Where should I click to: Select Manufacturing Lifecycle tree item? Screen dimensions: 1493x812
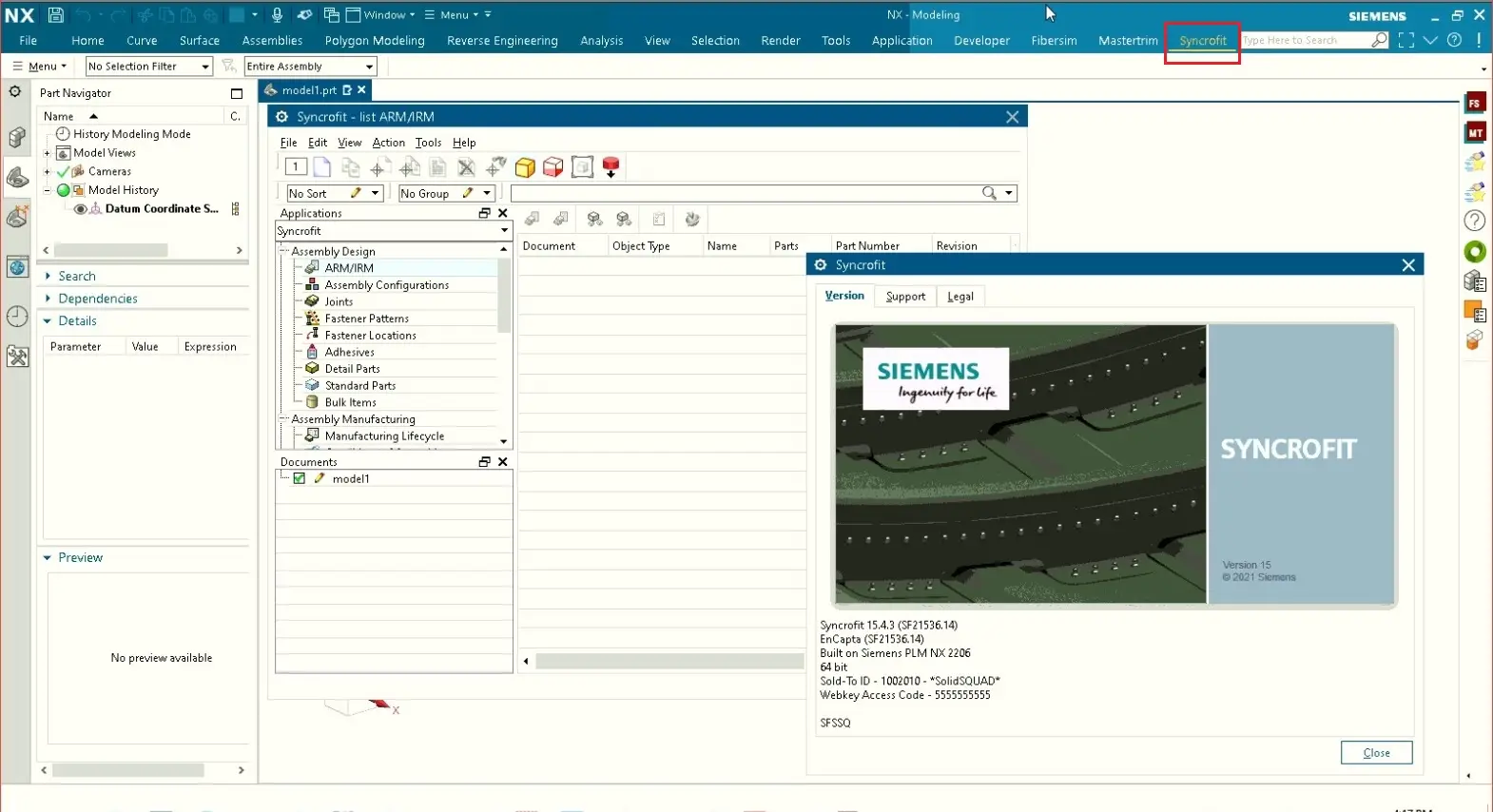pos(384,436)
